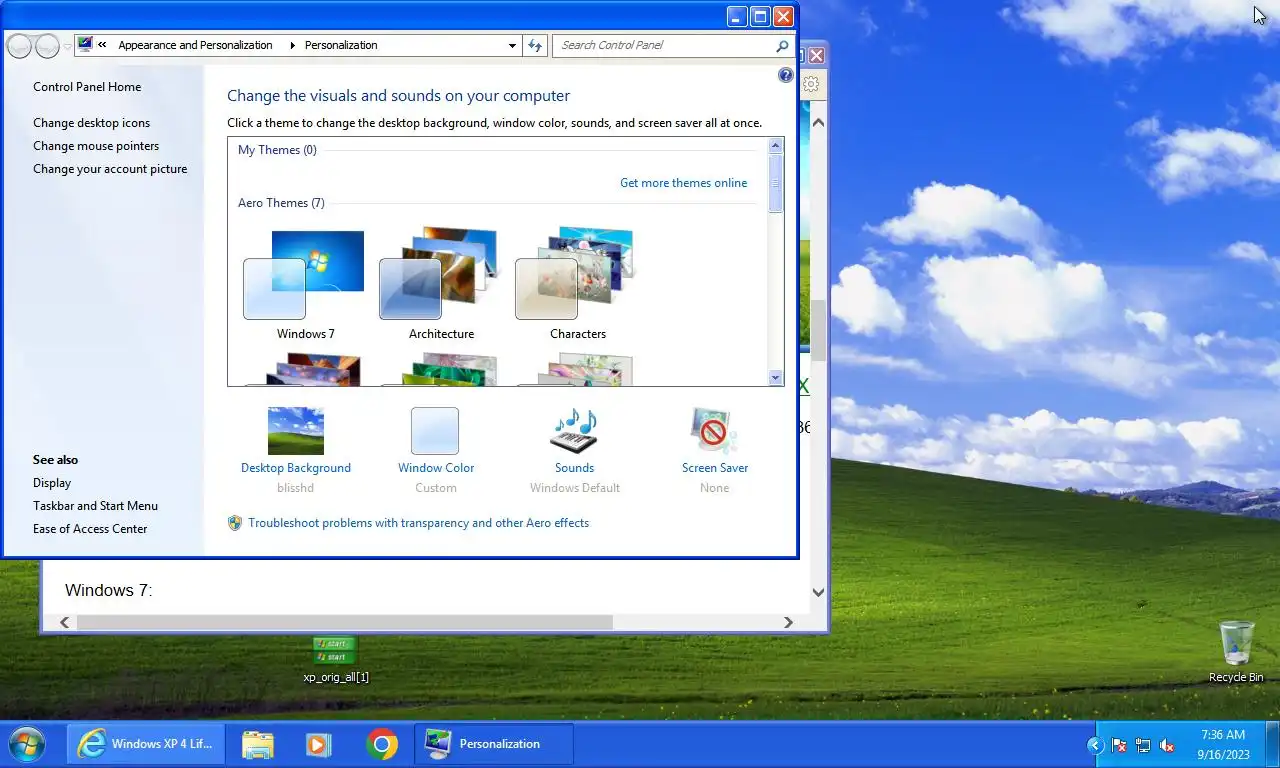
Task: Show hidden tray icons arrow
Action: [1095, 745]
